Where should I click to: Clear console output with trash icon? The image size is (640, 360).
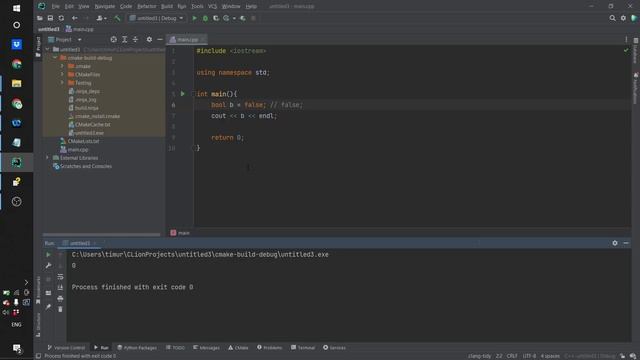pyautogui.click(x=60, y=309)
